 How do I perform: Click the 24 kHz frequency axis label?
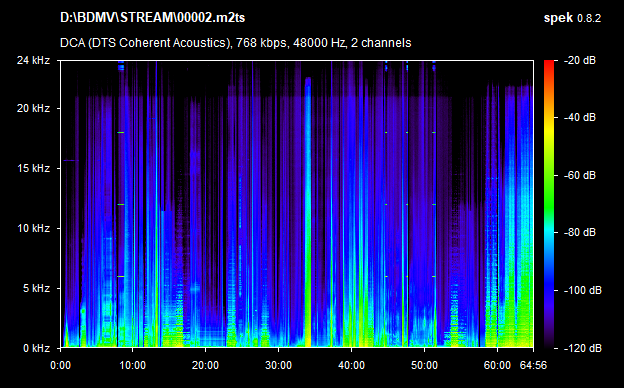pos(33,60)
